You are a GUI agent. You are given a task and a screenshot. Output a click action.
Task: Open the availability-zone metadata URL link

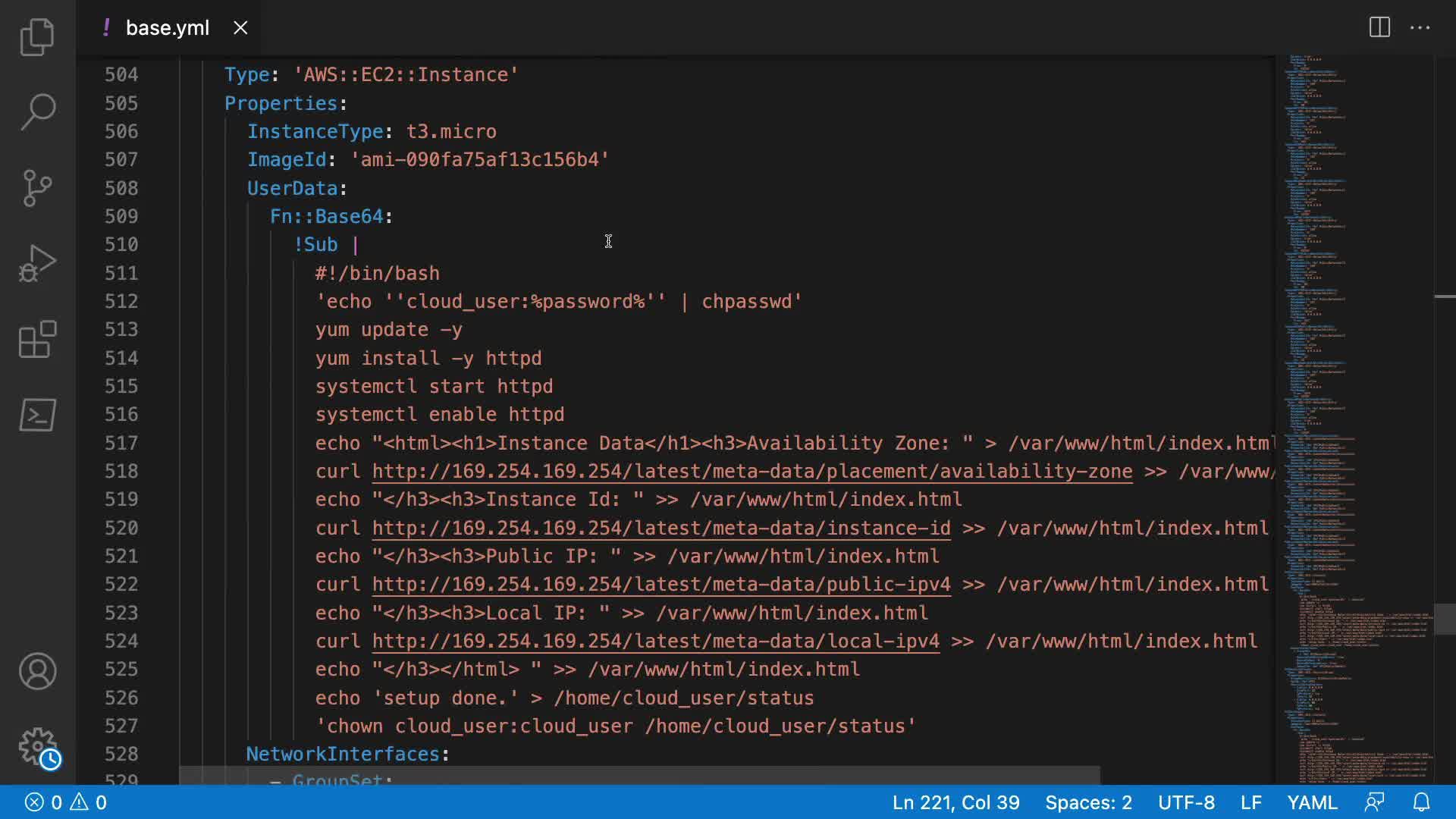[752, 472]
